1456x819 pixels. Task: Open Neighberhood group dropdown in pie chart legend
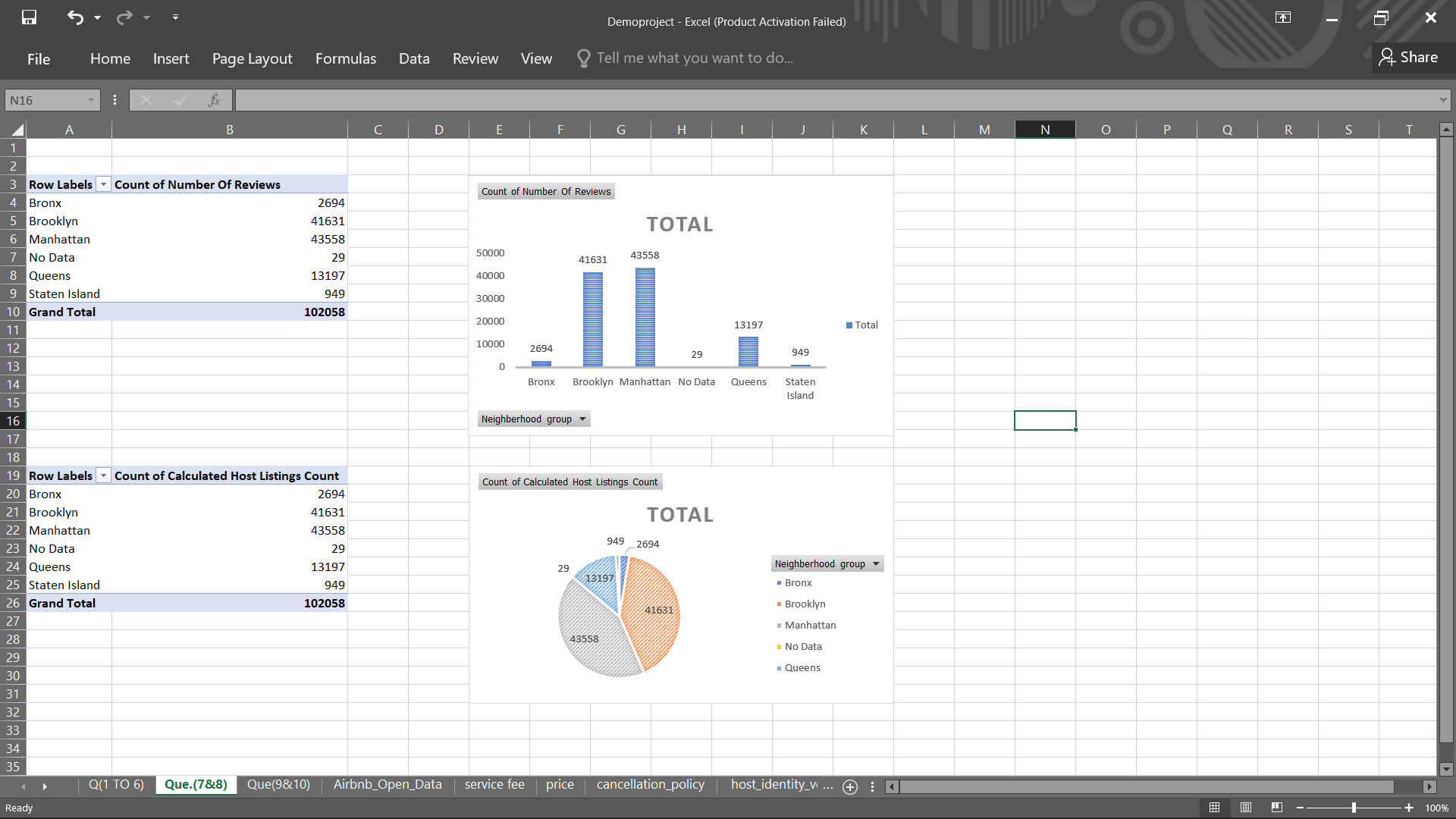pyautogui.click(x=876, y=564)
